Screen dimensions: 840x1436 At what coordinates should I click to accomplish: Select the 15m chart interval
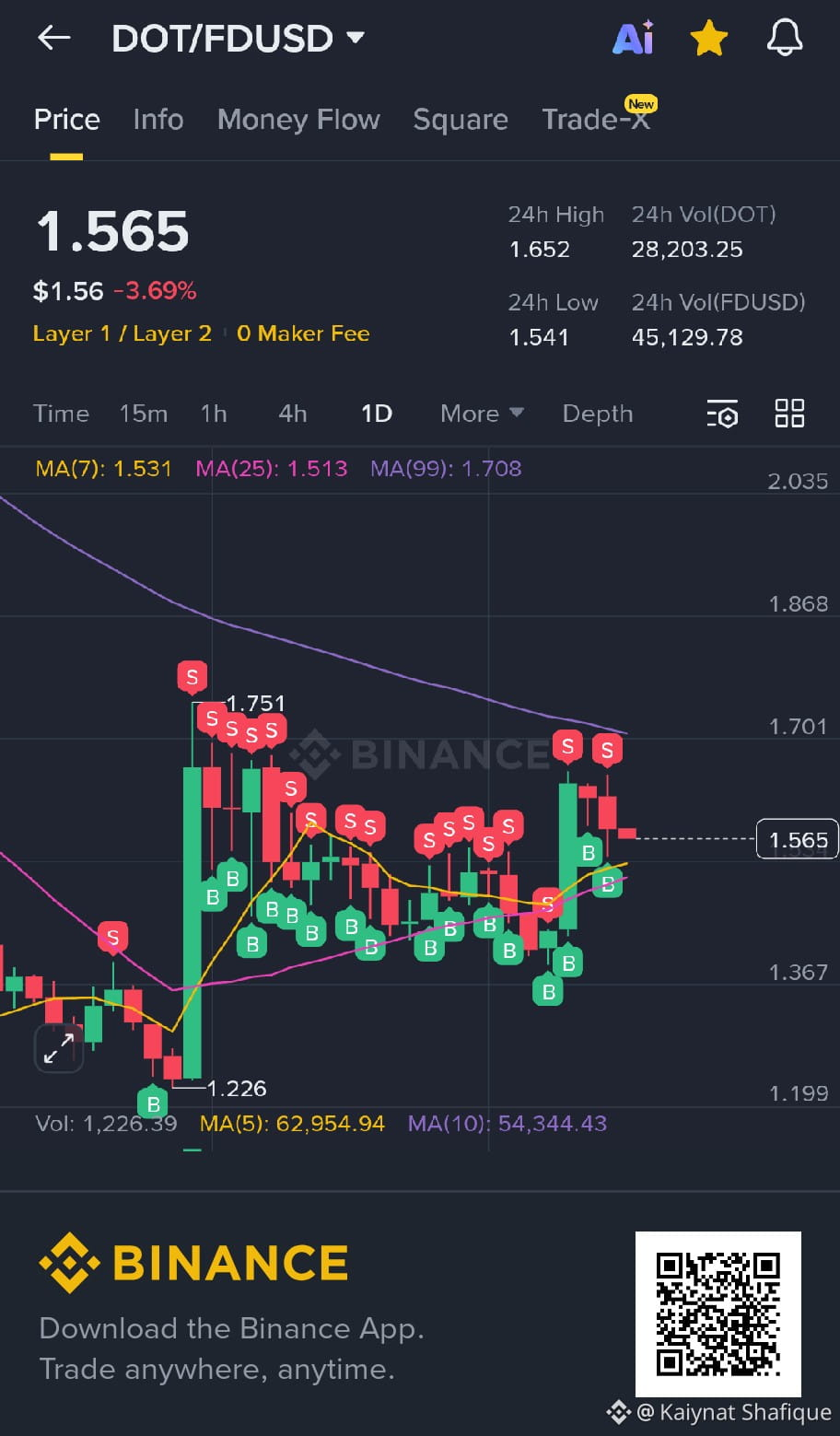coord(144,414)
